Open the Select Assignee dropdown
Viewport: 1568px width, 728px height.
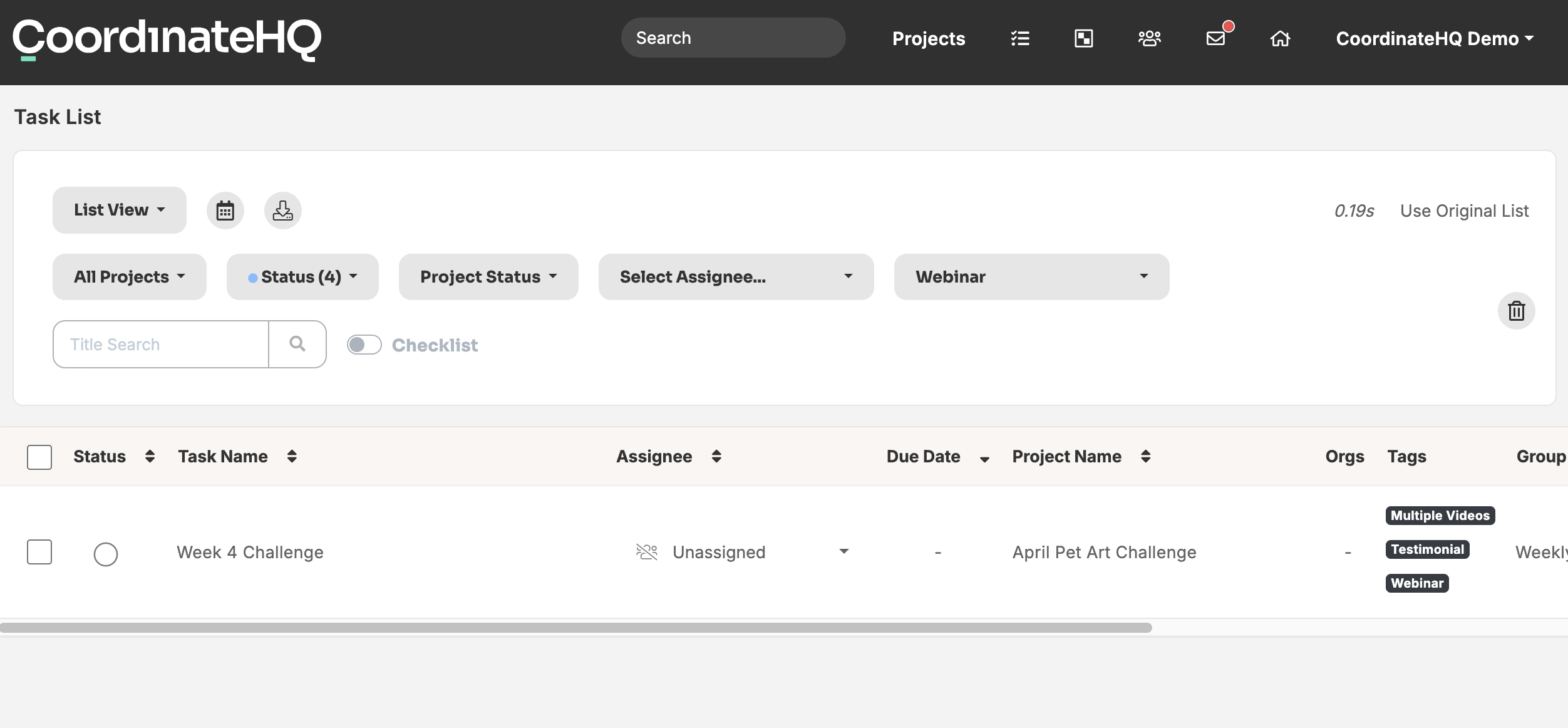click(x=736, y=277)
